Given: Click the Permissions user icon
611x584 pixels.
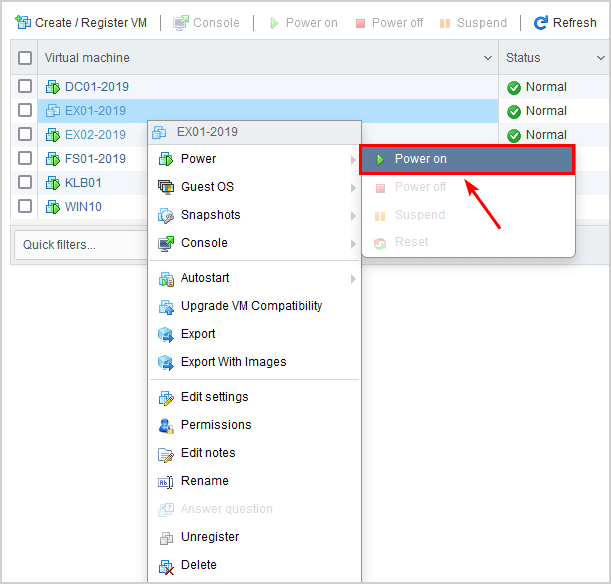Looking at the screenshot, I should click(166, 426).
